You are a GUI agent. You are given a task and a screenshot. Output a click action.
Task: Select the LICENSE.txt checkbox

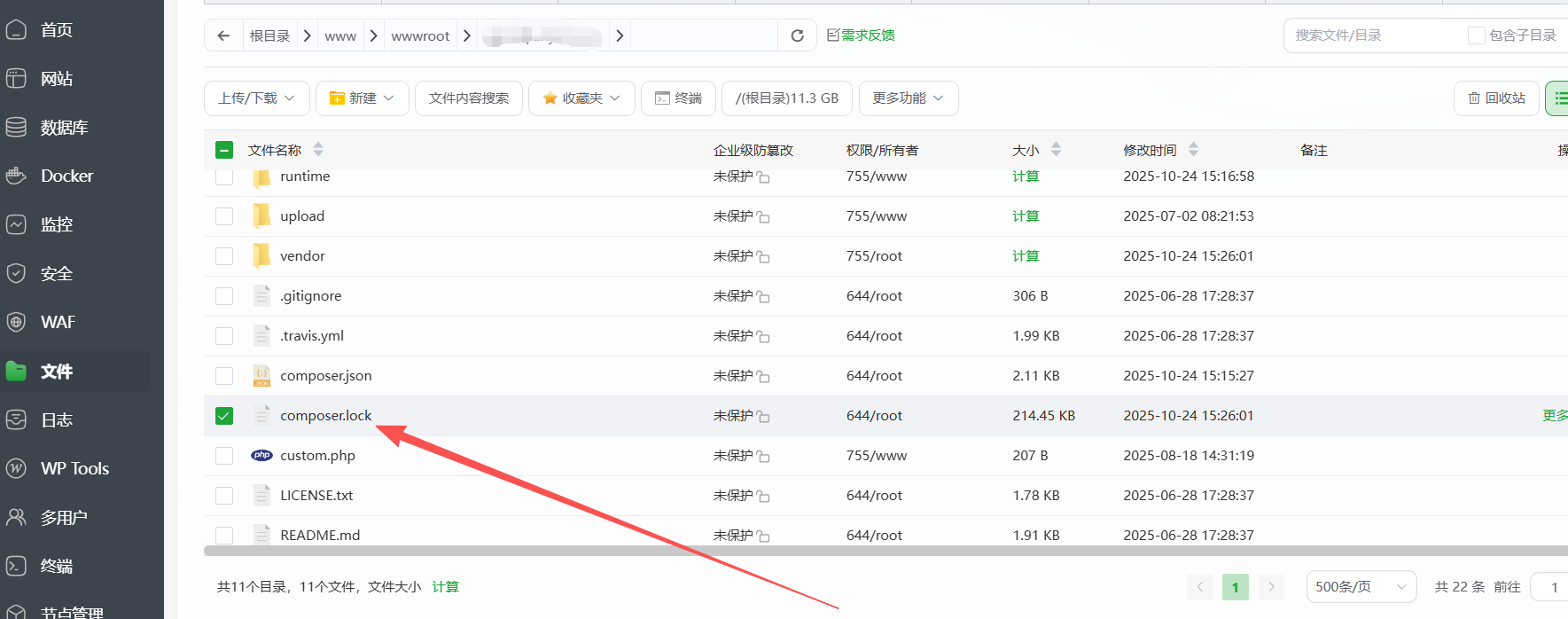point(224,496)
